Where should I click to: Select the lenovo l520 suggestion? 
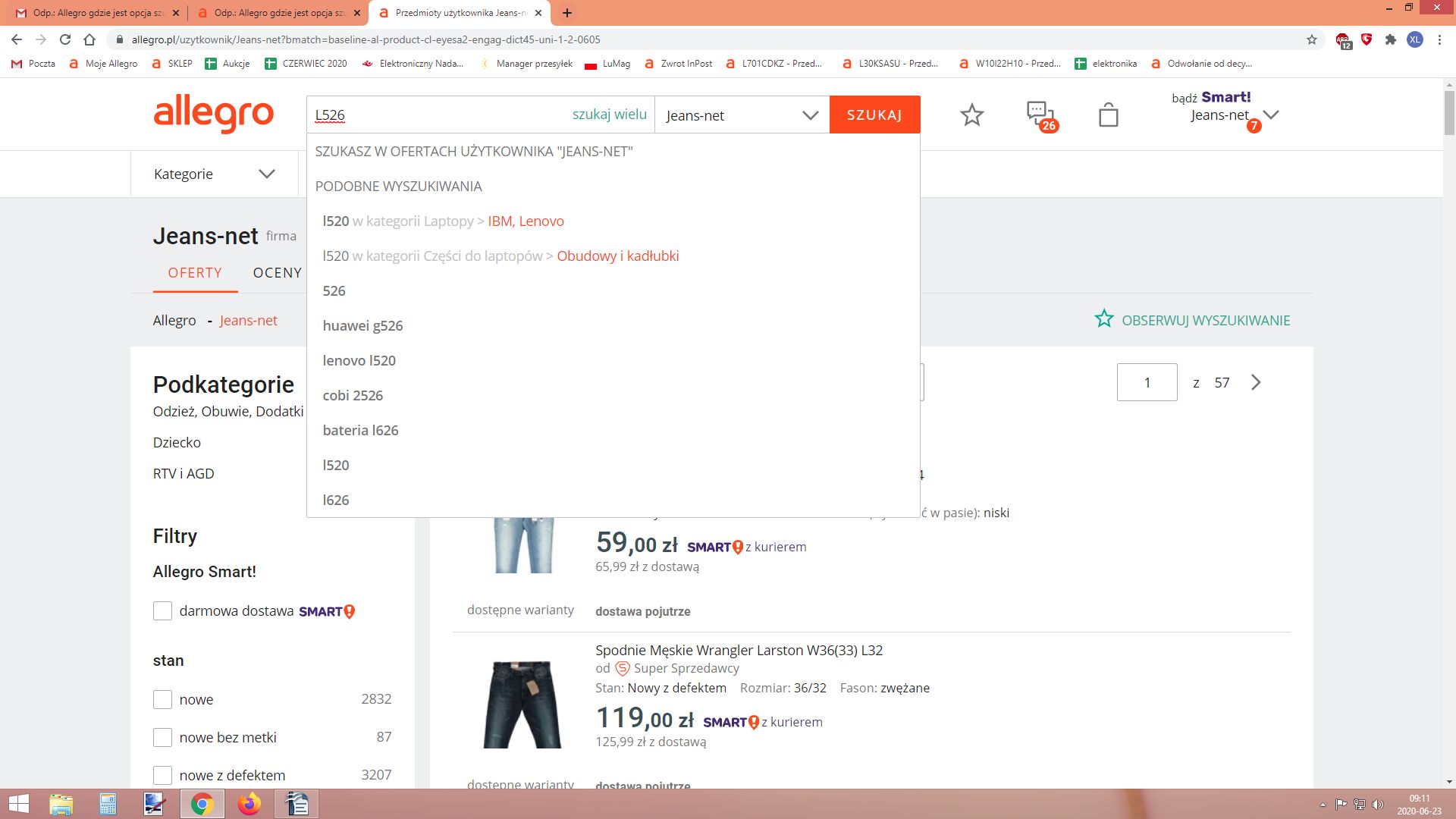pyautogui.click(x=359, y=361)
